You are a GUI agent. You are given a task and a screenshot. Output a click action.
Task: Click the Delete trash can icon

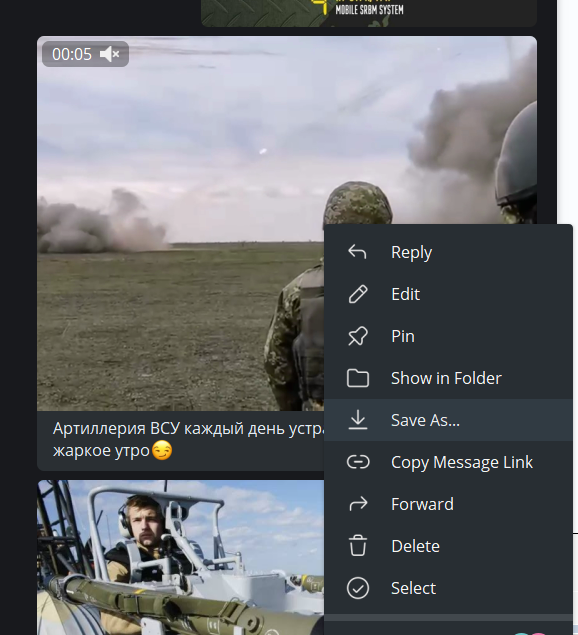click(x=358, y=546)
